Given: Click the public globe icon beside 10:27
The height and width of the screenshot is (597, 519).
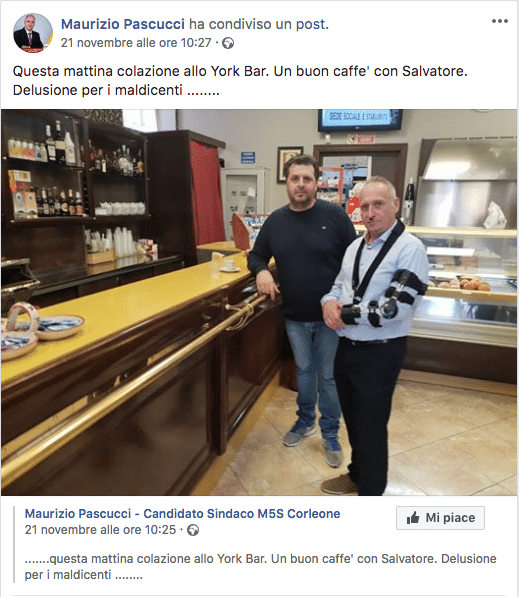Looking at the screenshot, I should 228,43.
